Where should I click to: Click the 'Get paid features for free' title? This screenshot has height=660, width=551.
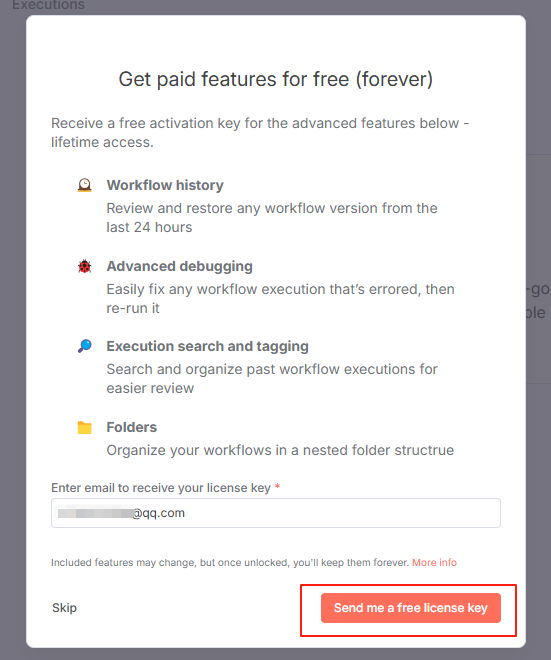point(276,79)
